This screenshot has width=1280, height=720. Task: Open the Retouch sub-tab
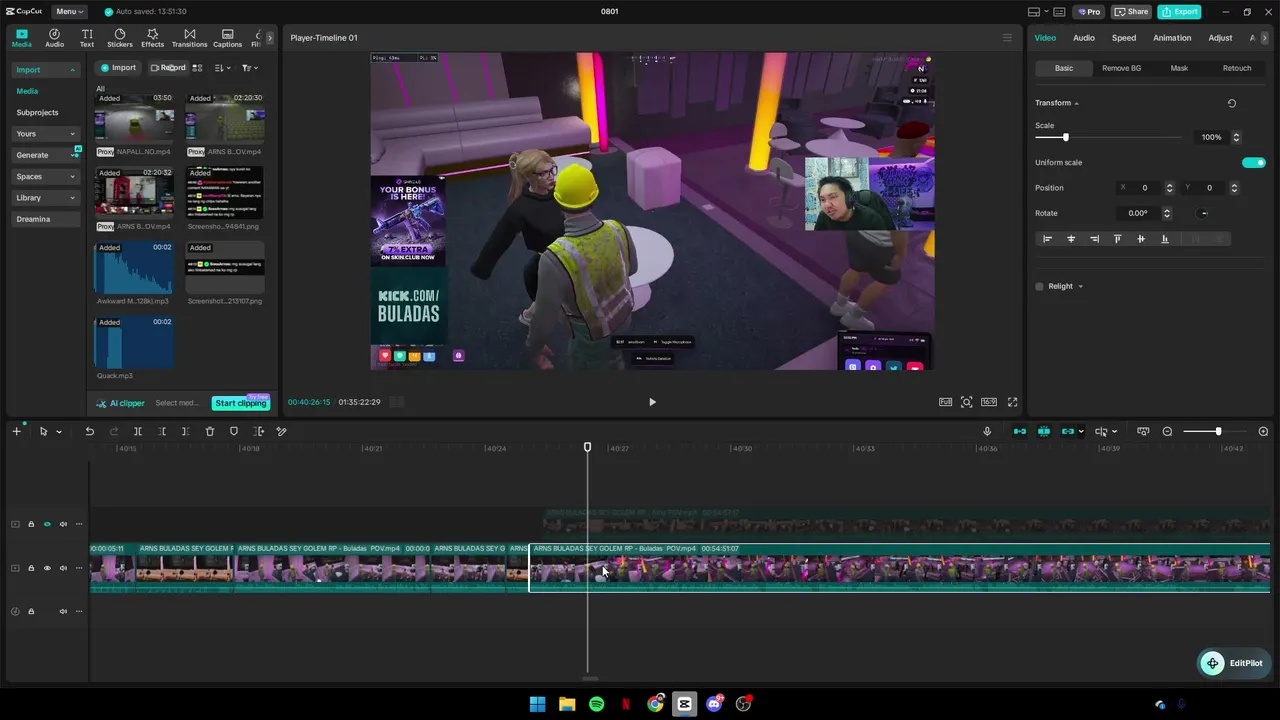pos(1237,68)
